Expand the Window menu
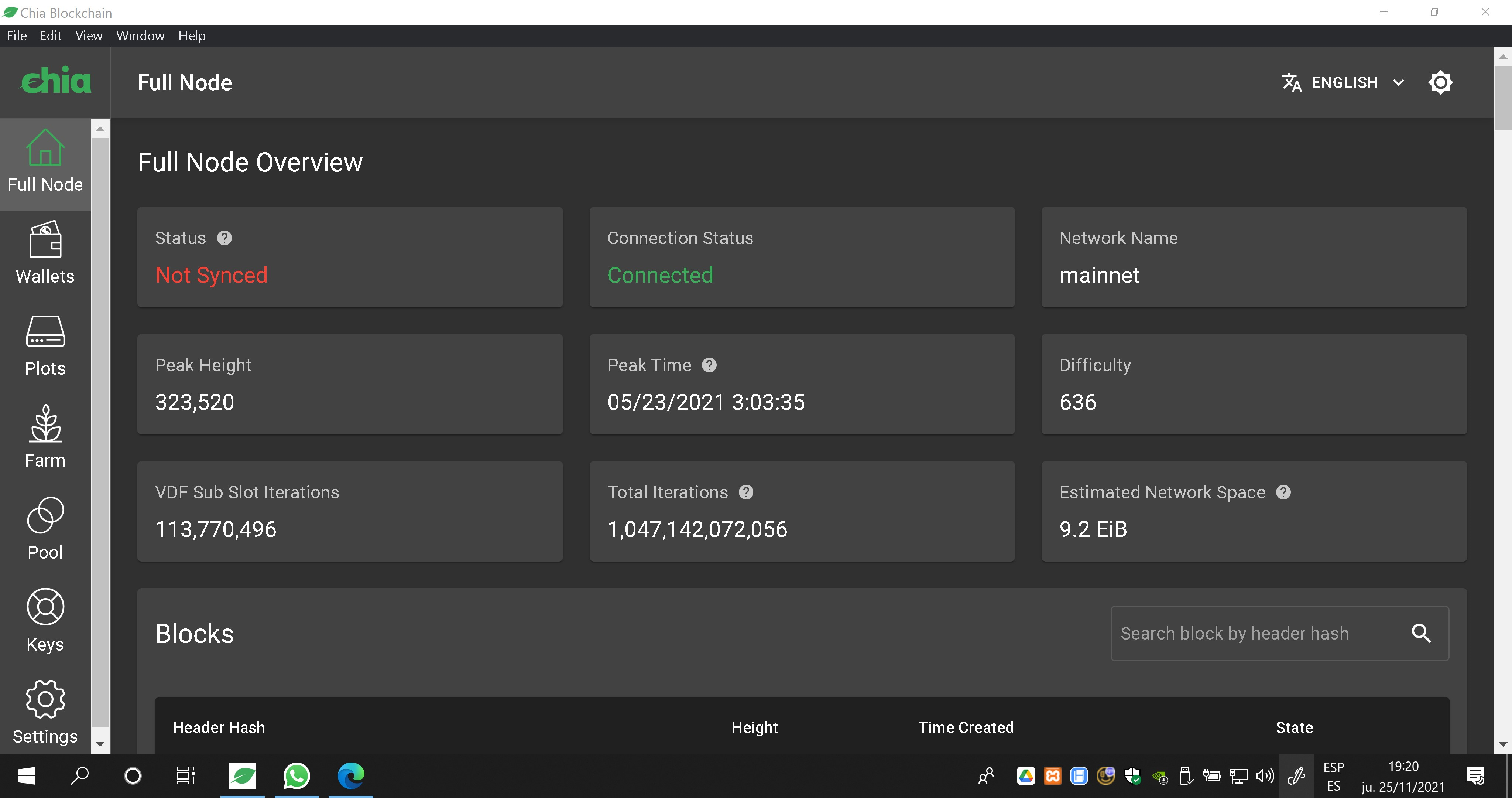The image size is (1512, 798). 140,36
